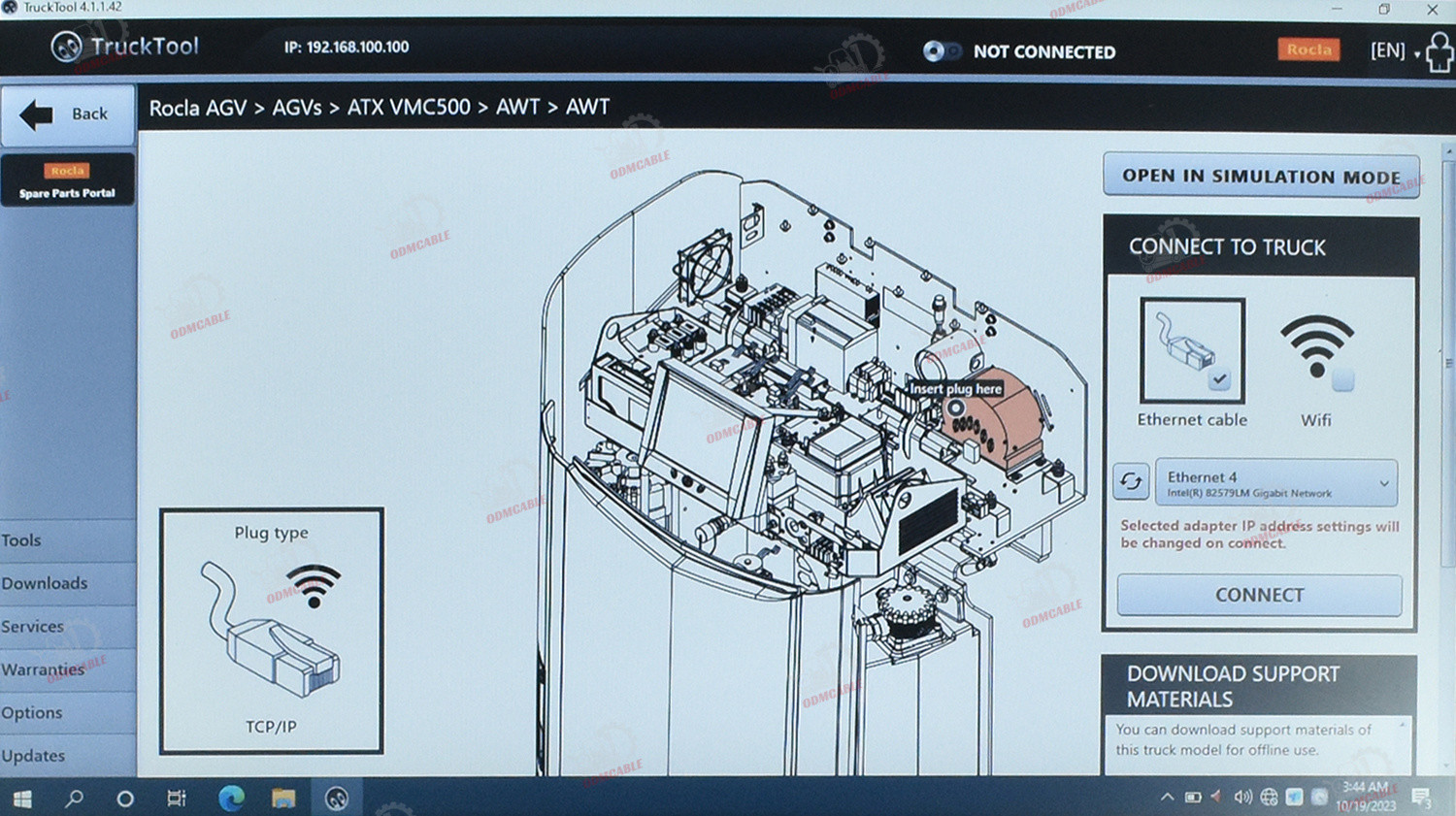The image size is (1456, 816).
Task: Toggle the Ethernet cable checkmark
Action: [x=1219, y=379]
